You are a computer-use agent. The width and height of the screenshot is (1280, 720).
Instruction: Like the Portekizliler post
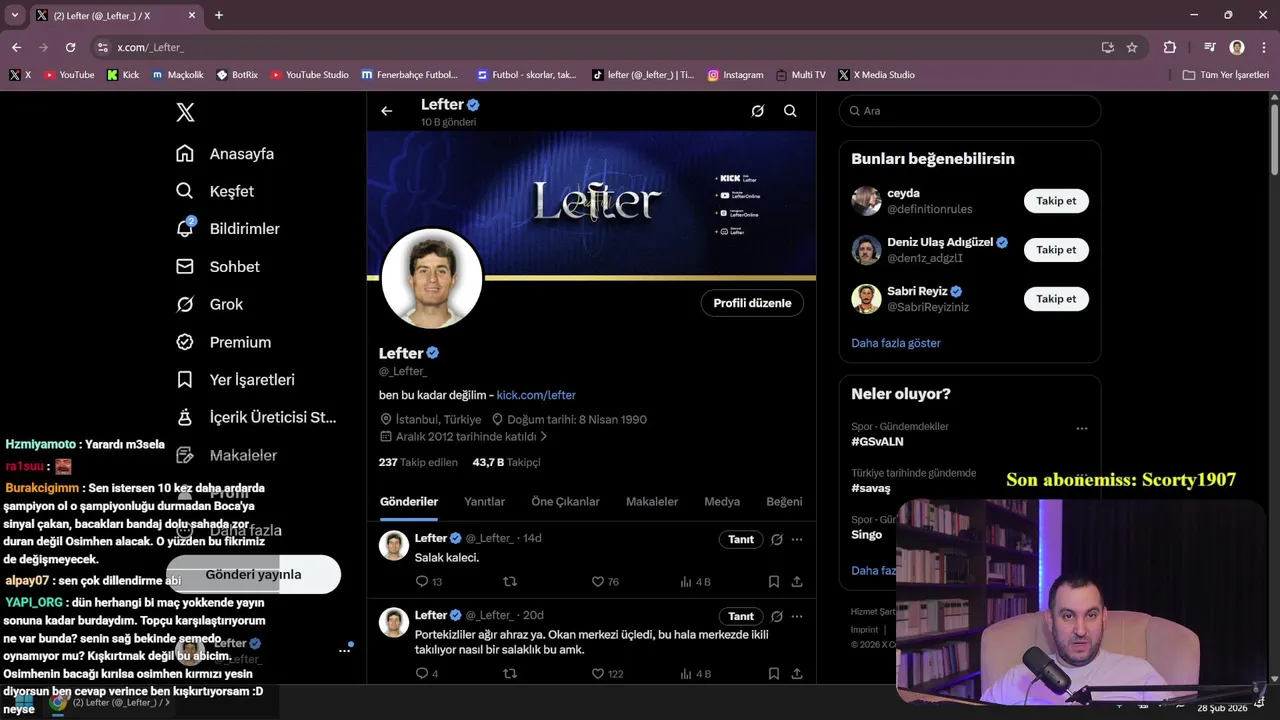pyautogui.click(x=607, y=673)
